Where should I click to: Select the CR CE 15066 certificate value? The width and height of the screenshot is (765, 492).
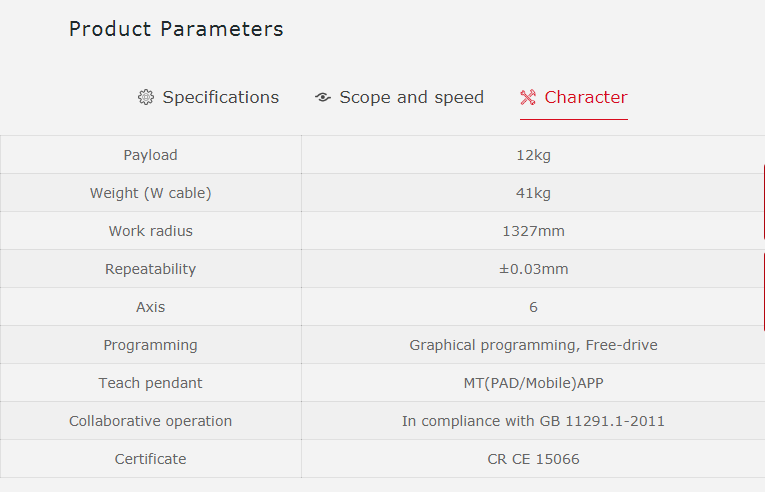coord(533,459)
